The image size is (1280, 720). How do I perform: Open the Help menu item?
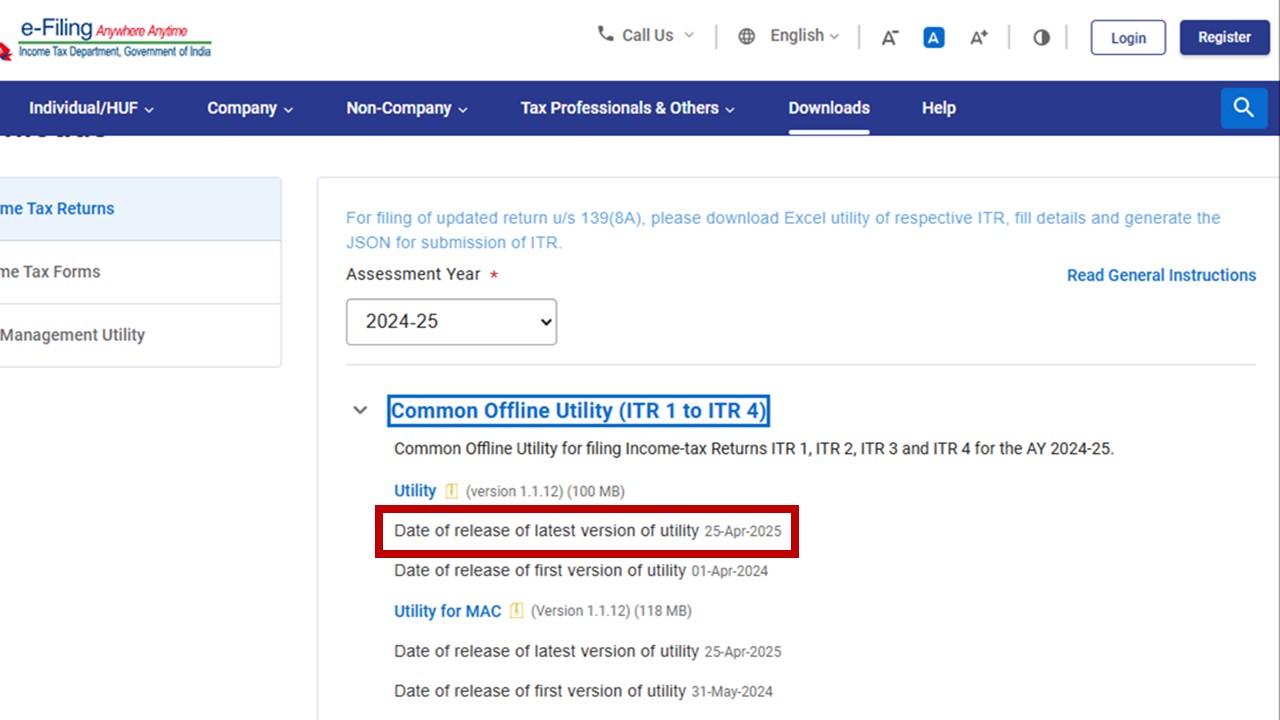(x=938, y=108)
